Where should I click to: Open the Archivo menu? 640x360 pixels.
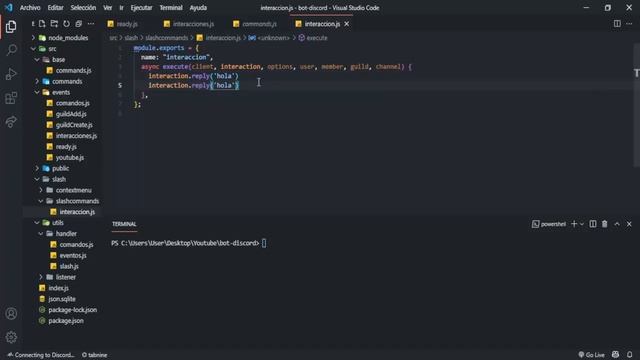[x=30, y=8]
